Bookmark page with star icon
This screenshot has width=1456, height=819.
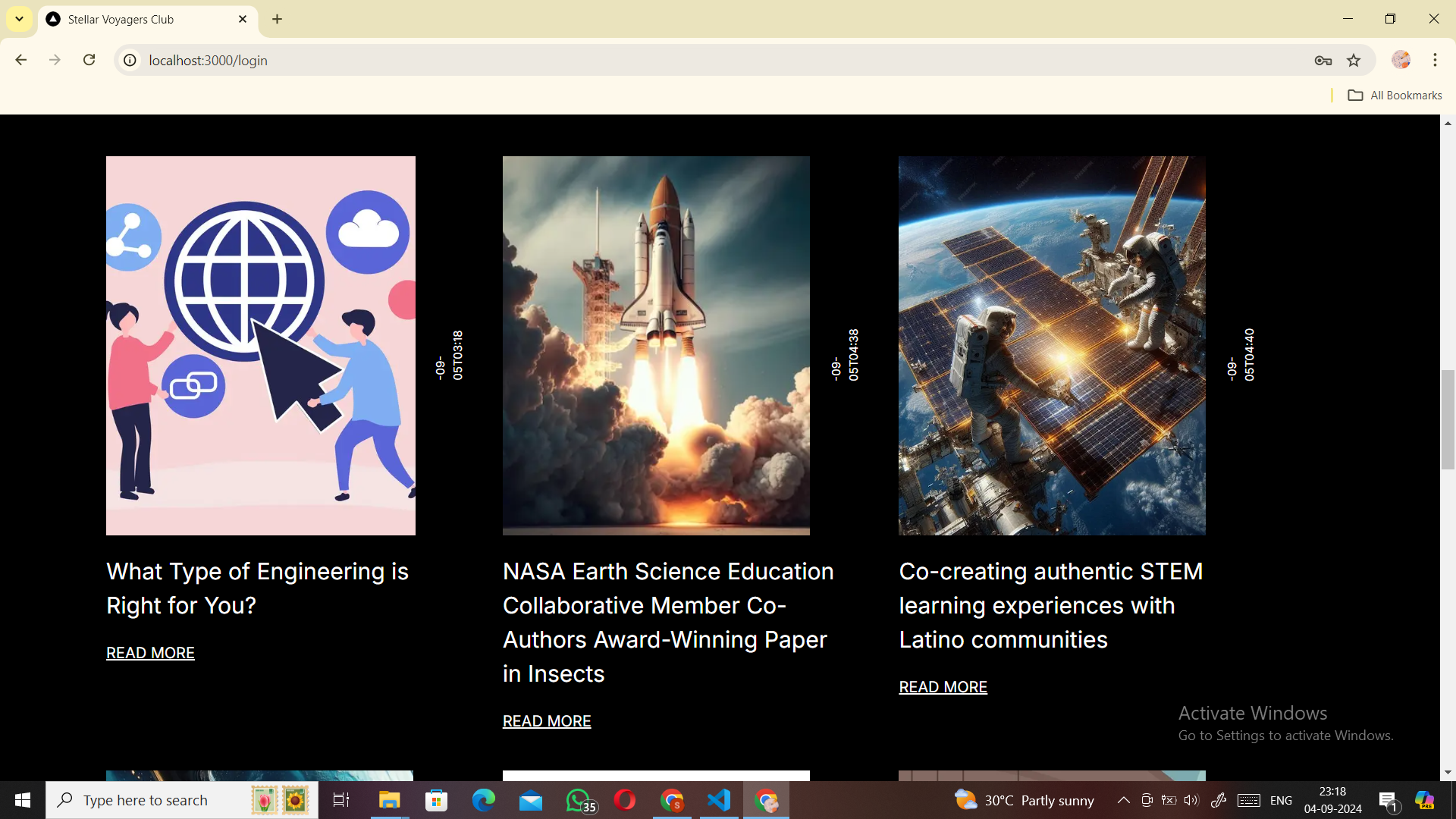click(x=1354, y=61)
